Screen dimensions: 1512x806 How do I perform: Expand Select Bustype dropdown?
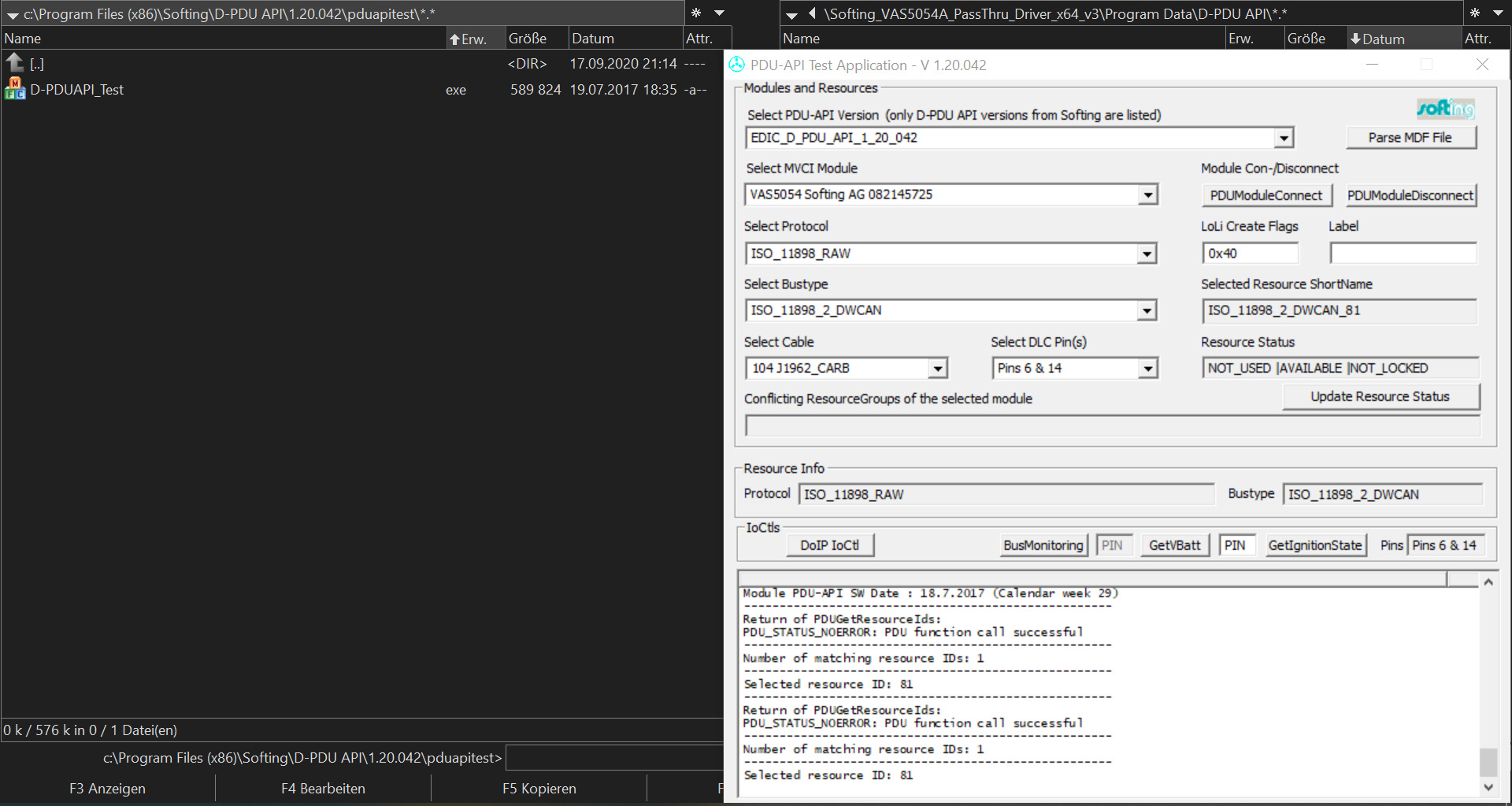tap(1147, 310)
